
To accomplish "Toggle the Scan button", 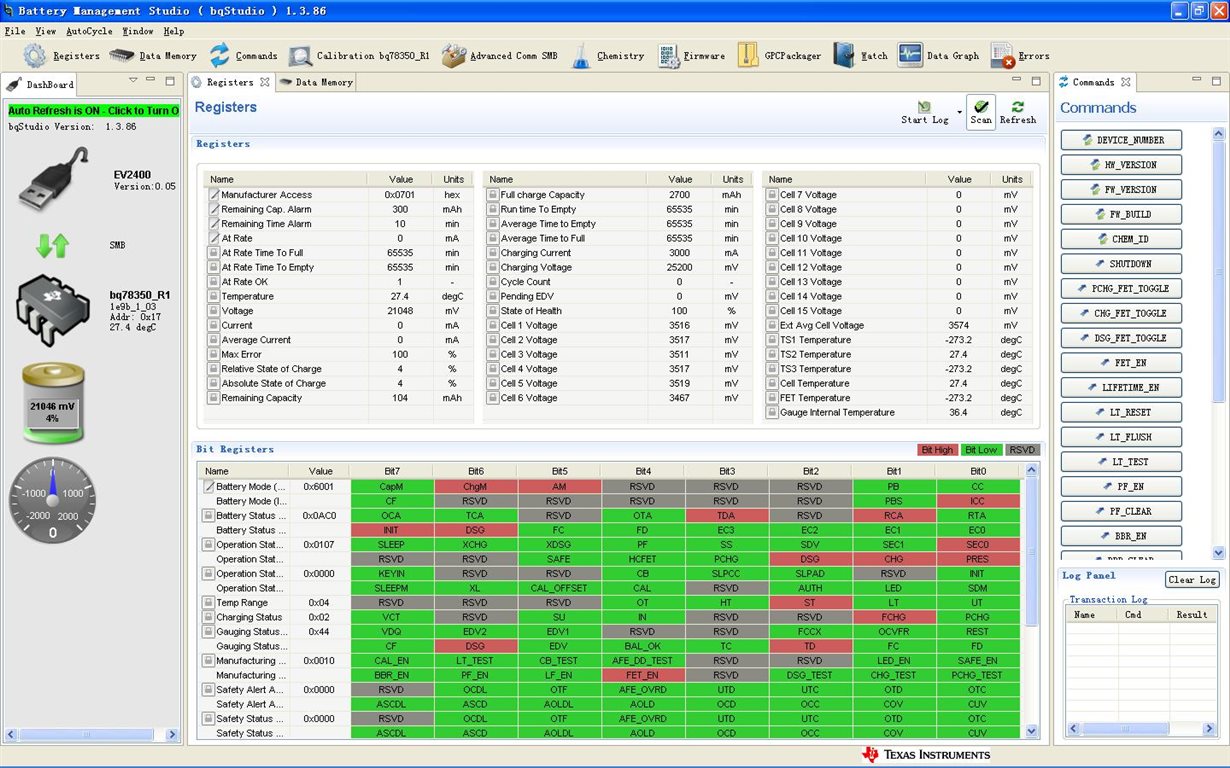I will click(981, 112).
